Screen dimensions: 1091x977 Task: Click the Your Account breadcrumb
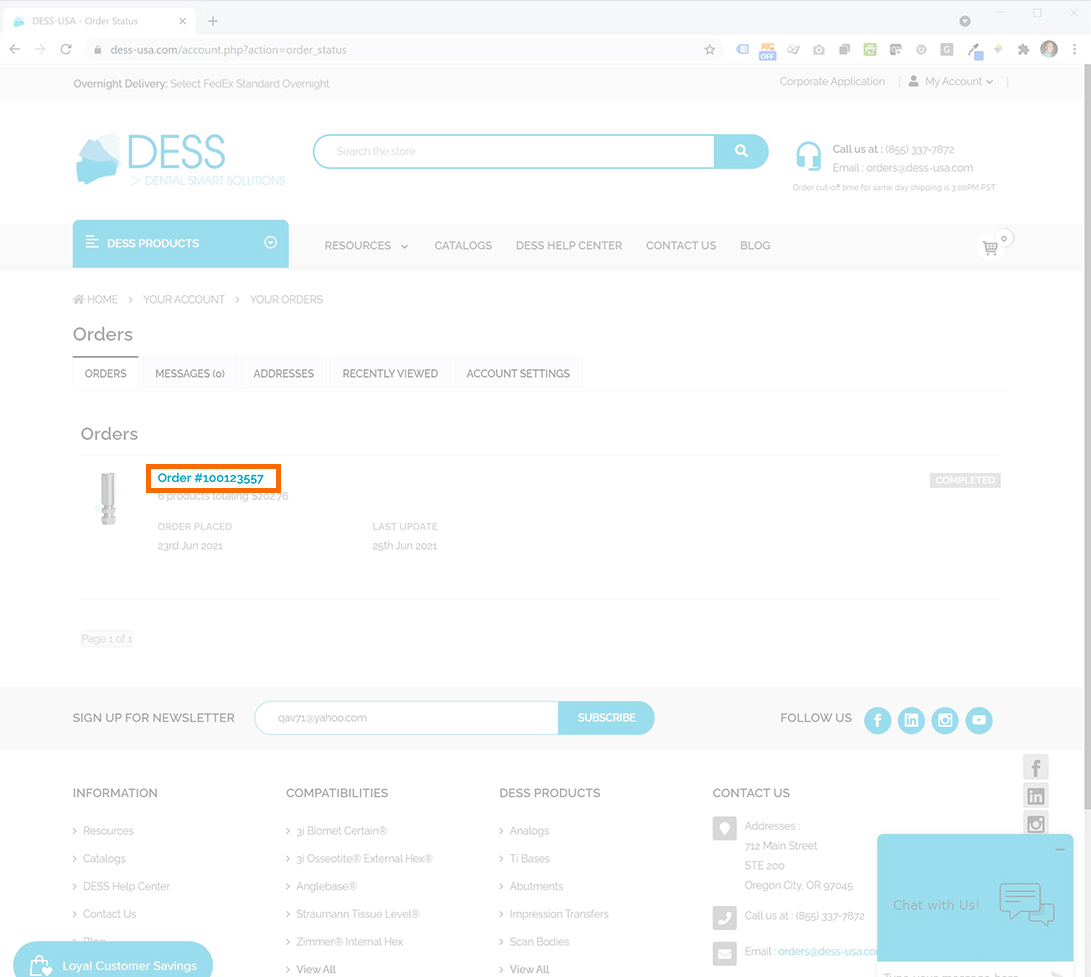coord(184,299)
